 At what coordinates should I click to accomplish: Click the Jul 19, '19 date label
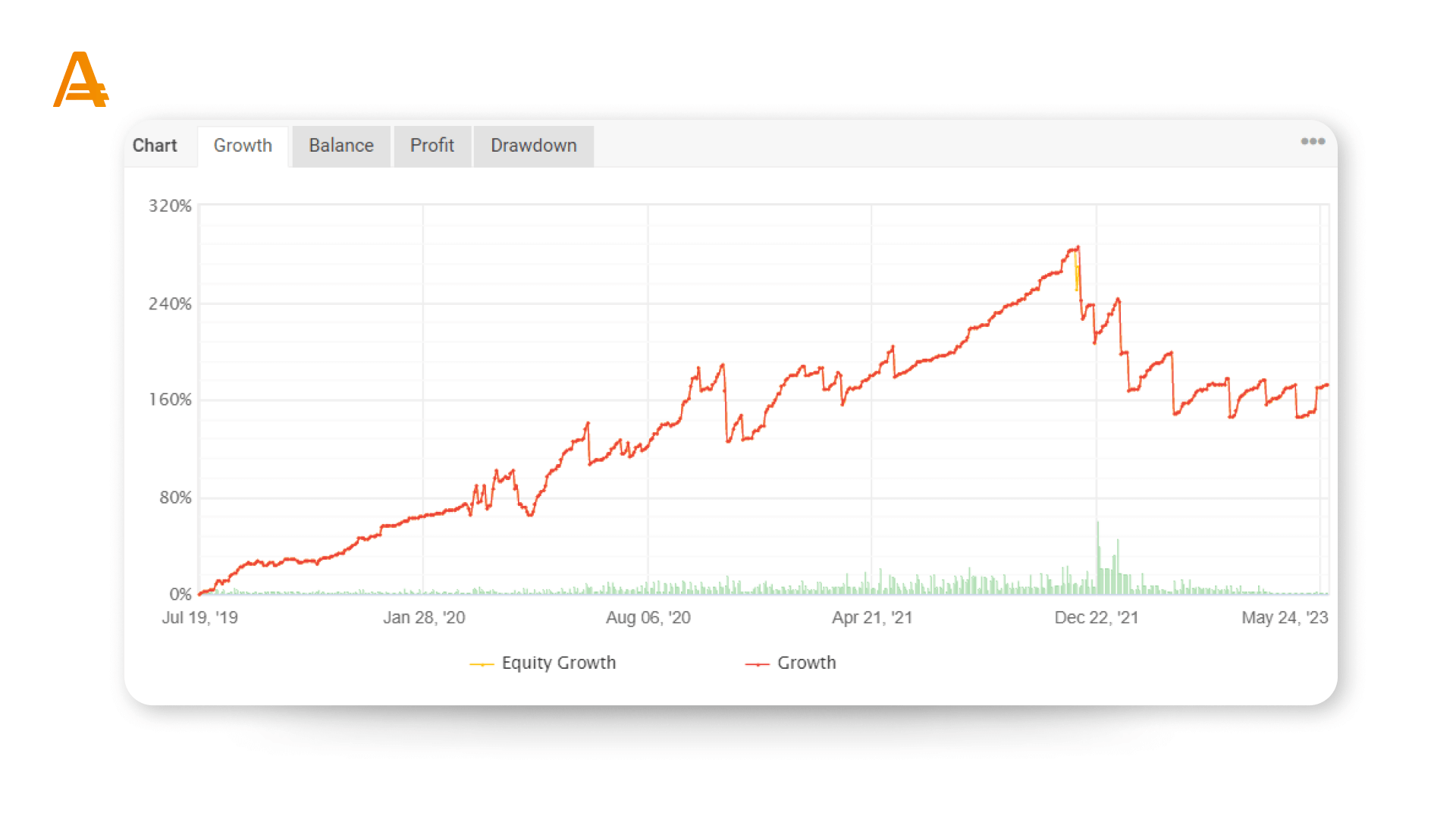(199, 617)
